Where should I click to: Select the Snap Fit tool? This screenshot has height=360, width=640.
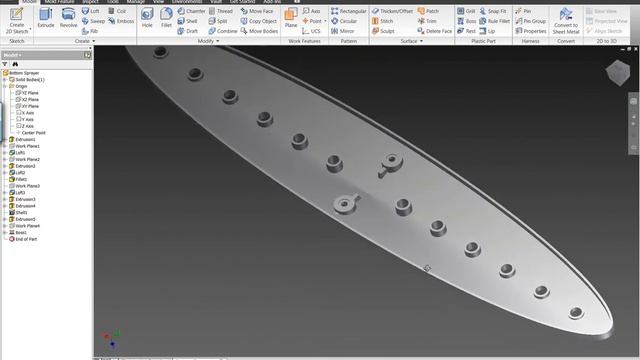coord(493,11)
